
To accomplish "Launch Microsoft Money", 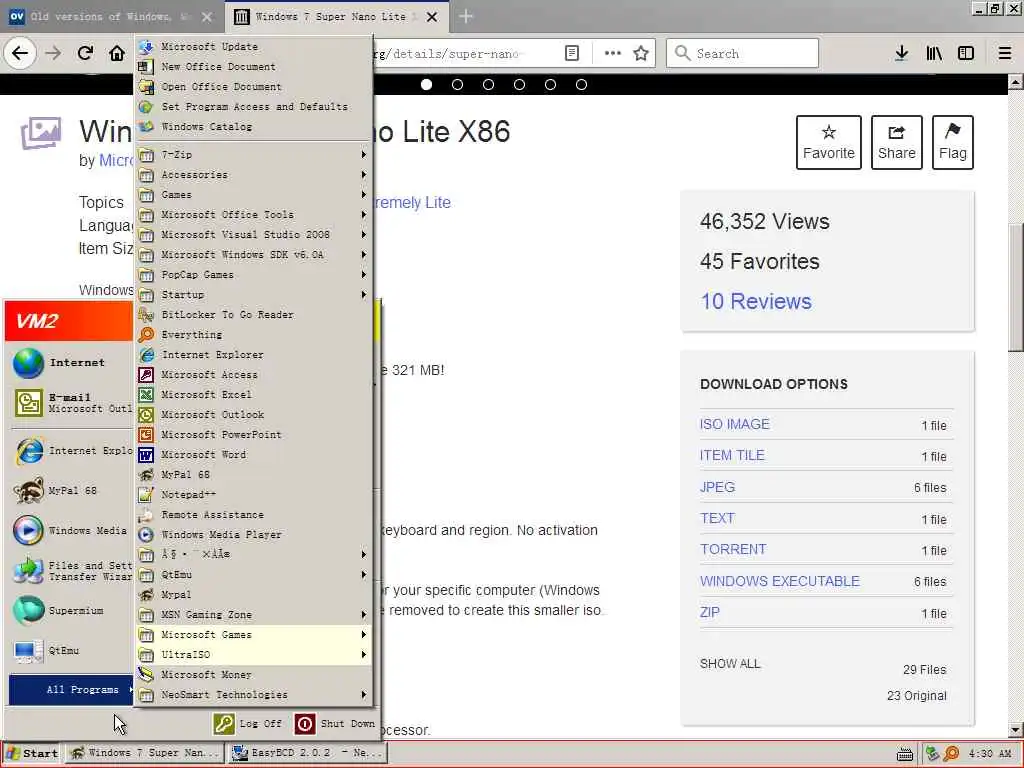I will pos(253,675).
